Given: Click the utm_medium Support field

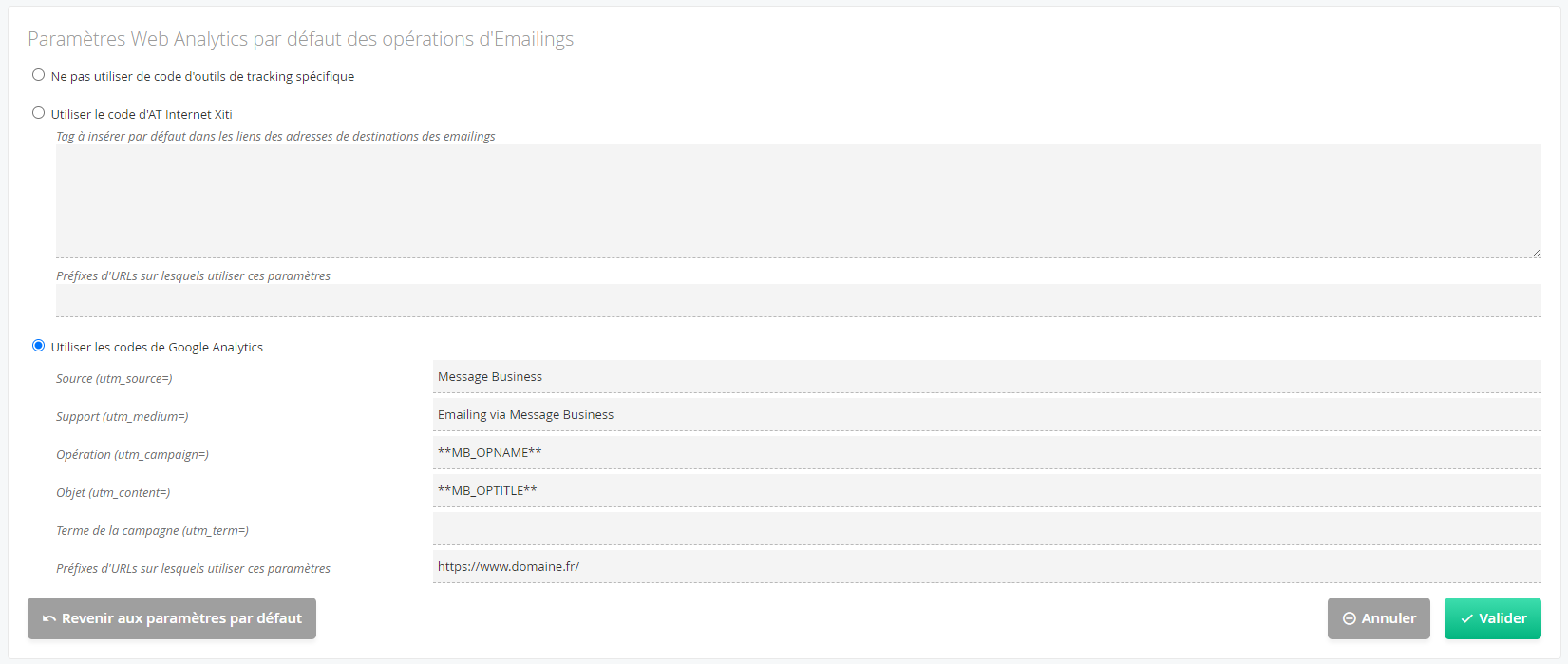Looking at the screenshot, I should [x=987, y=414].
